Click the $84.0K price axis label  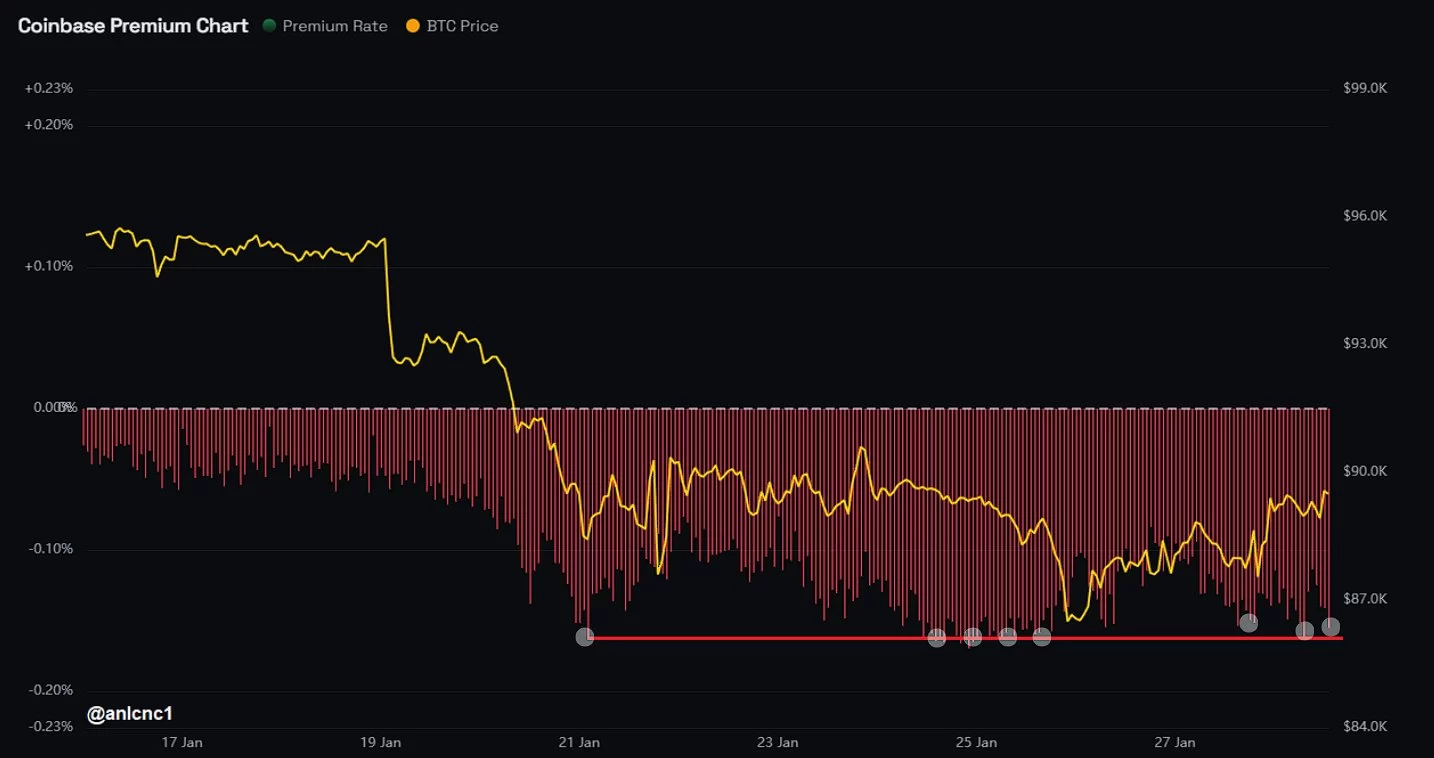point(1365,726)
